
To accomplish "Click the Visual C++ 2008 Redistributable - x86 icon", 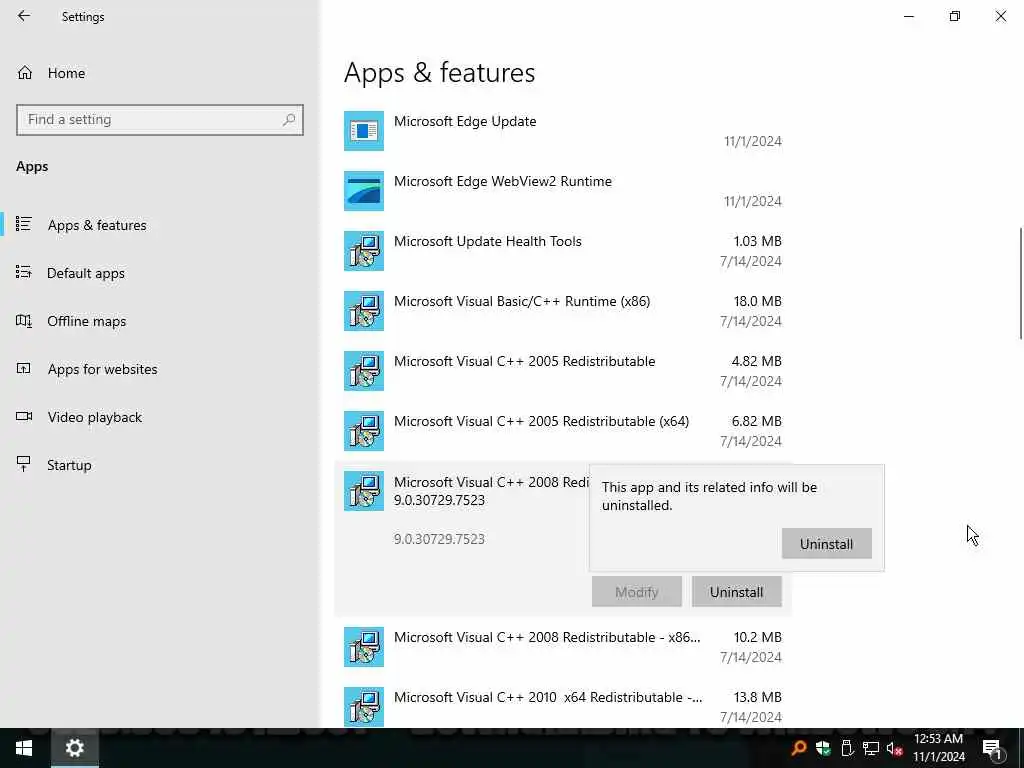I will point(364,647).
